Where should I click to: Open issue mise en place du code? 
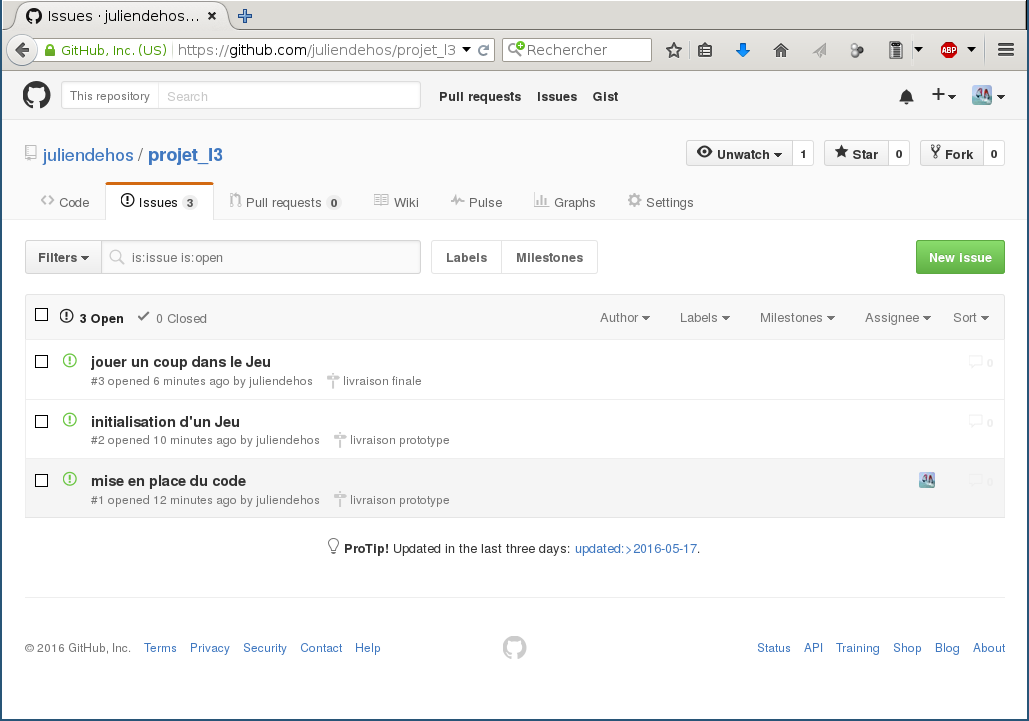tap(168, 481)
